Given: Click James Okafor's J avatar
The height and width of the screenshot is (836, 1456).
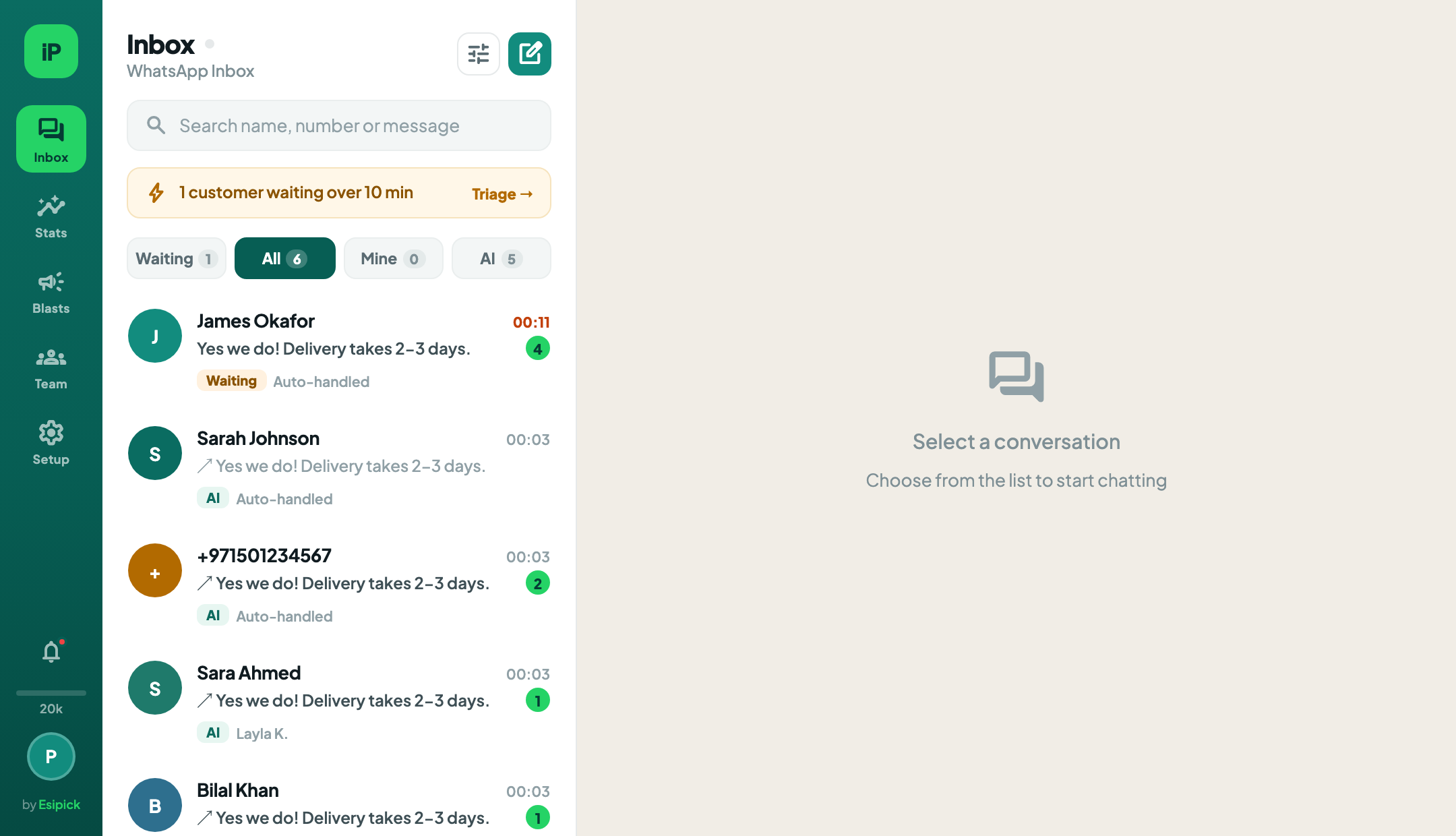Looking at the screenshot, I should [155, 336].
